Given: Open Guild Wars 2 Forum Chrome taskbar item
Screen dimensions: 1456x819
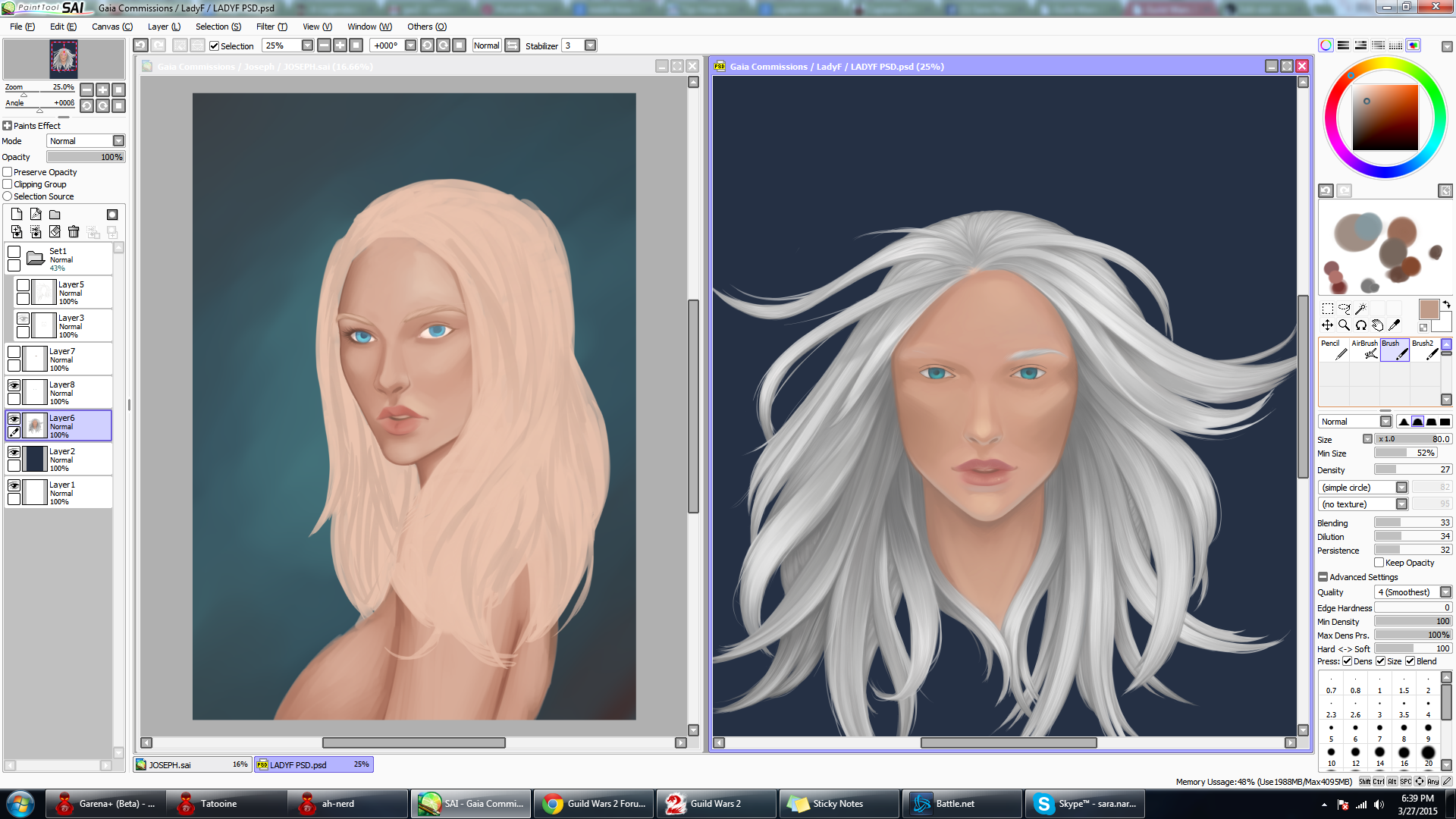Looking at the screenshot, I should click(x=594, y=804).
